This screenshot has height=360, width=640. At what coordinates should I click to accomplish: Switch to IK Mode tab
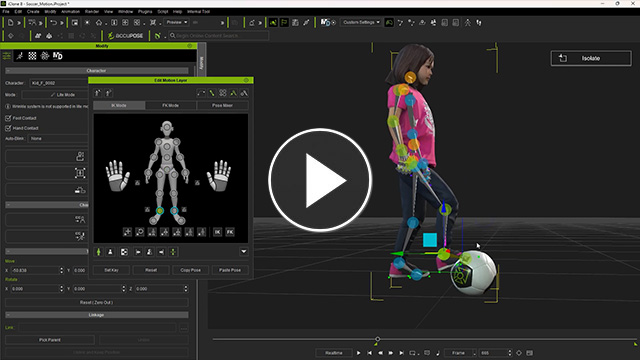[119, 105]
